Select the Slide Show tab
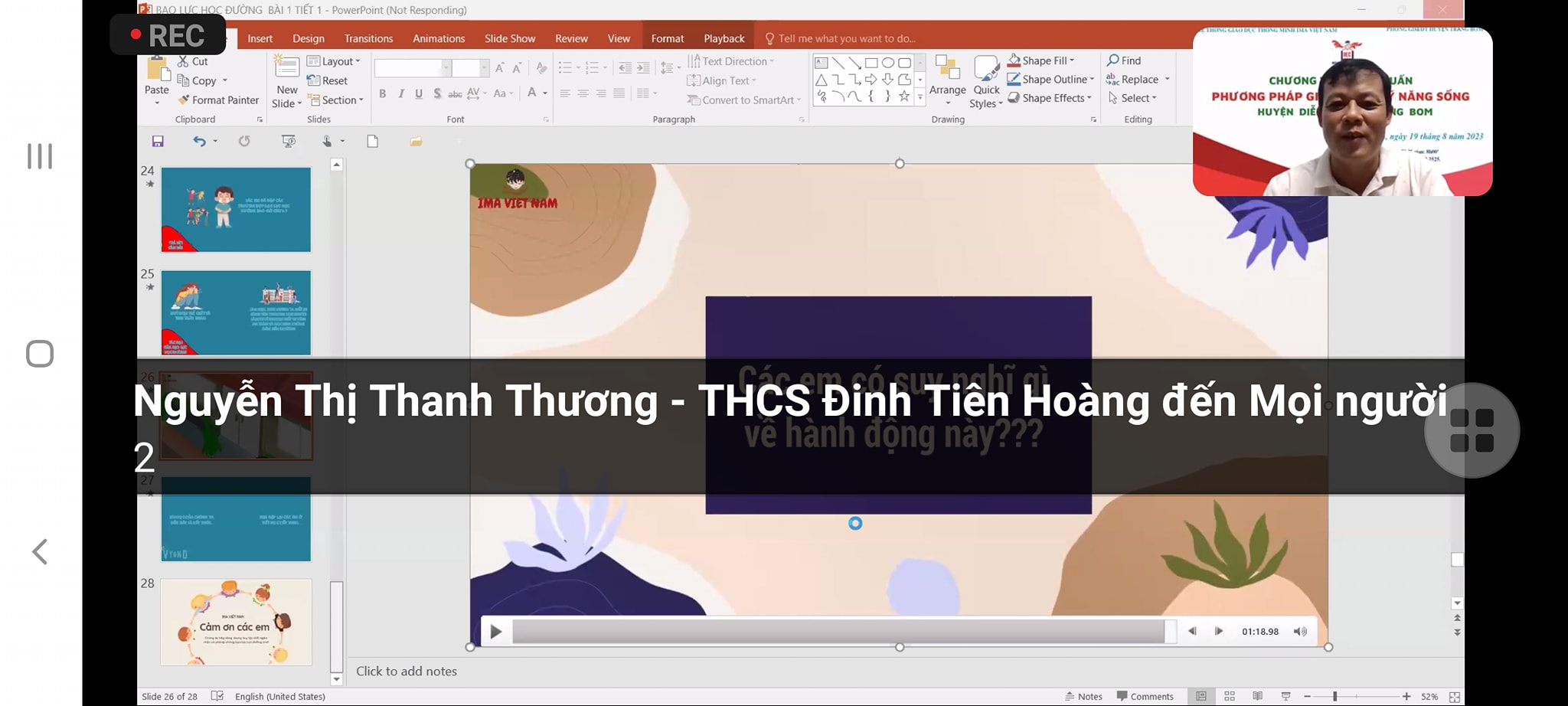Image resolution: width=1568 pixels, height=706 pixels. click(510, 38)
